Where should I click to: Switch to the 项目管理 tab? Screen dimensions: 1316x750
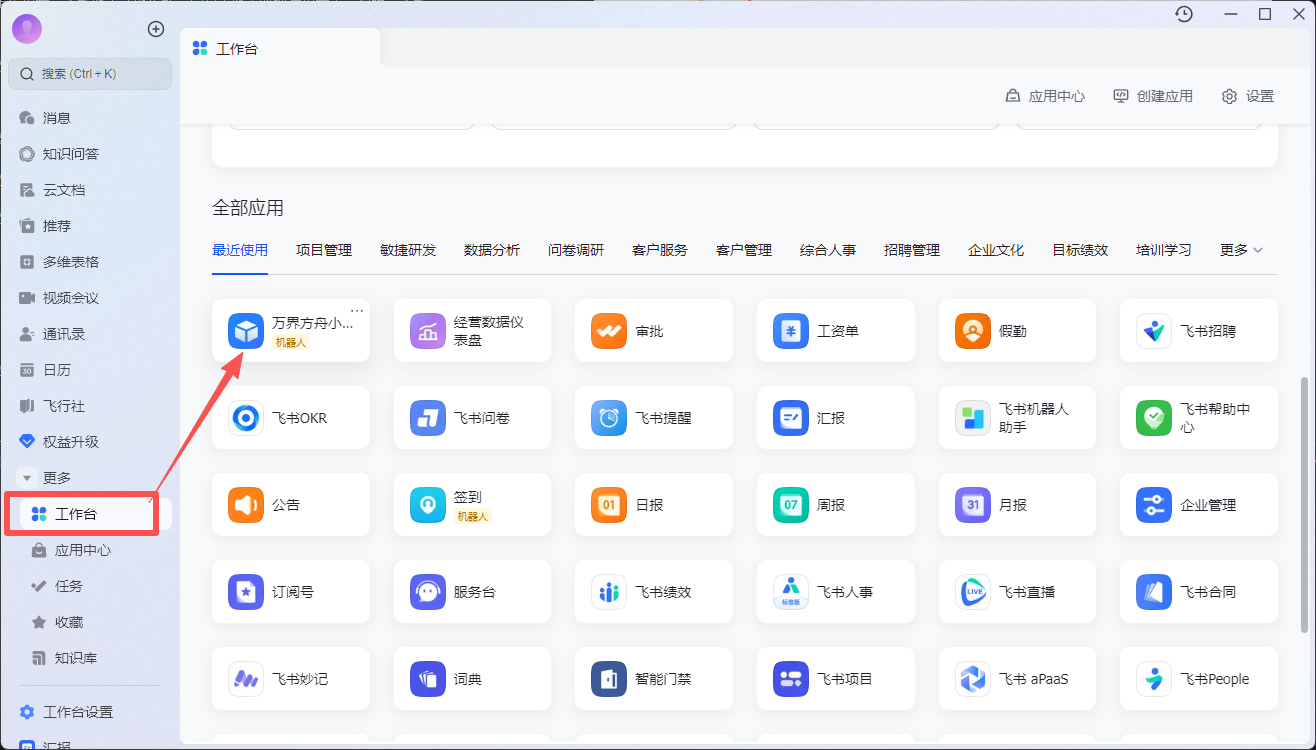click(324, 250)
